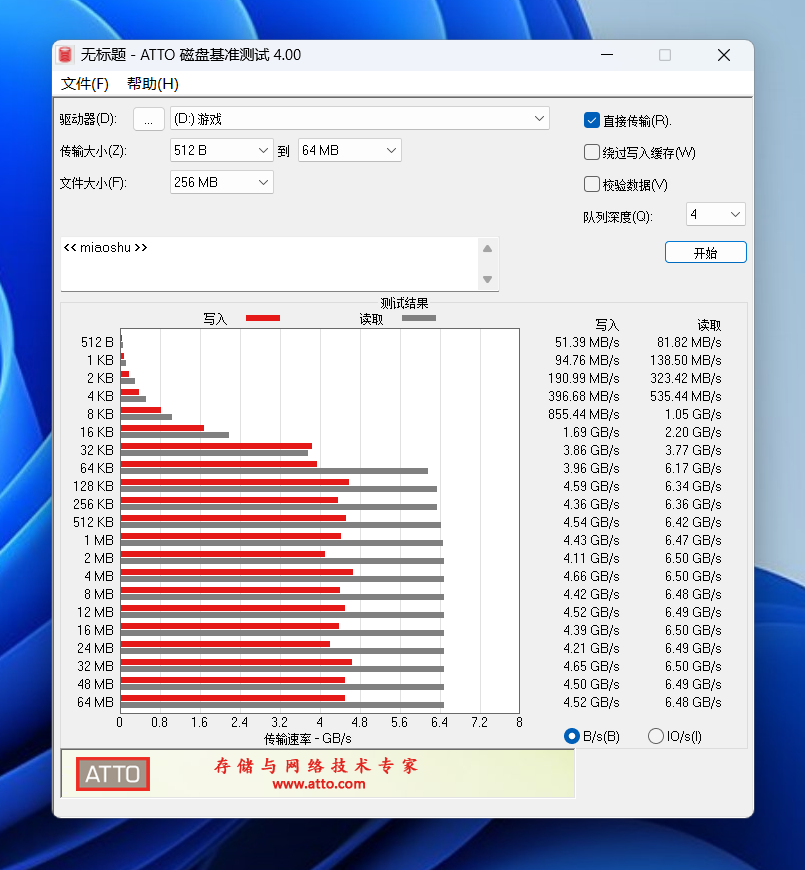Viewport: 805px width, 870px height.
Task: Expand the 驱动器 (D:) 游戏 dropdown
Action: click(x=360, y=119)
